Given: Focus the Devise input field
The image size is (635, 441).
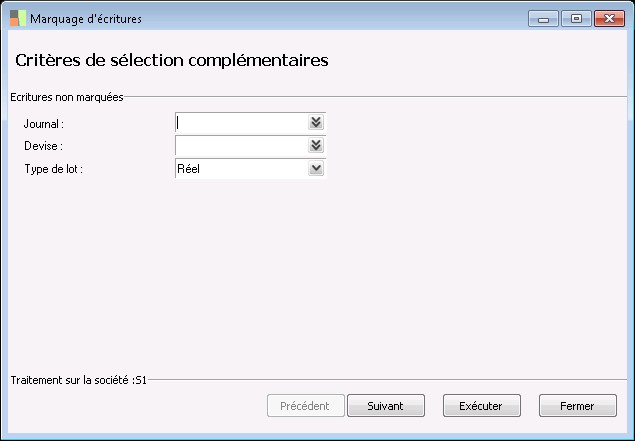Looking at the screenshot, I should pyautogui.click(x=240, y=145).
